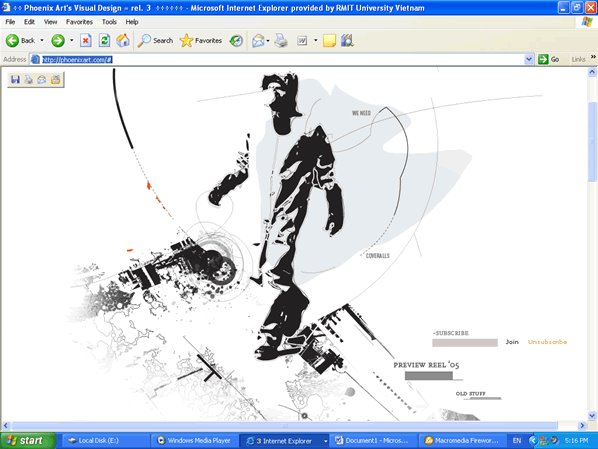Expand hidden system tray icons arrow

532,441
